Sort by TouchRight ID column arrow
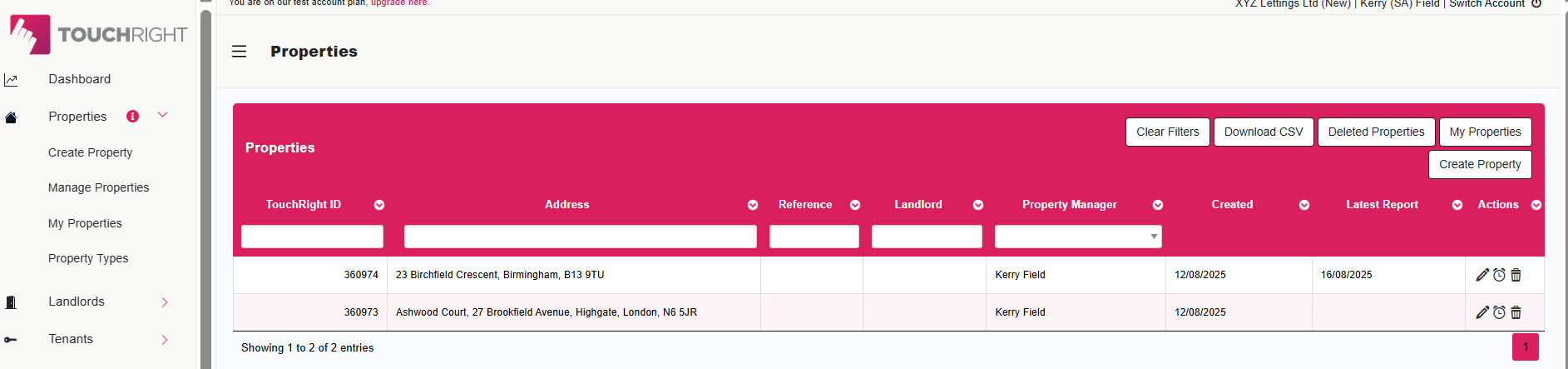The height and width of the screenshot is (369, 1568). tap(379, 205)
